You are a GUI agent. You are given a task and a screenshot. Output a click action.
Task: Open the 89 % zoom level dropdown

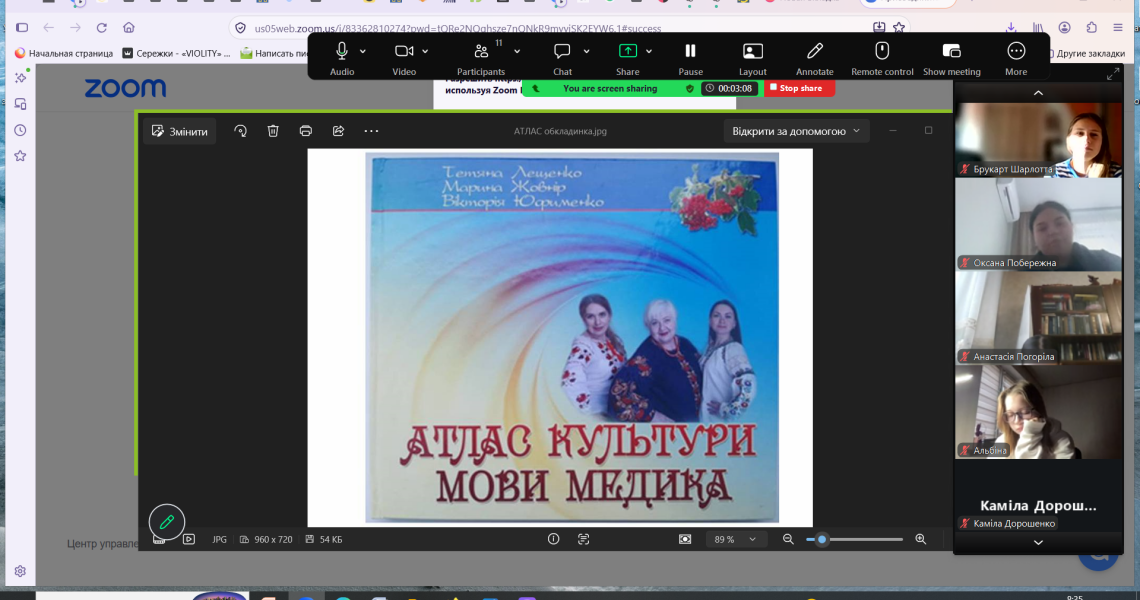pos(735,539)
